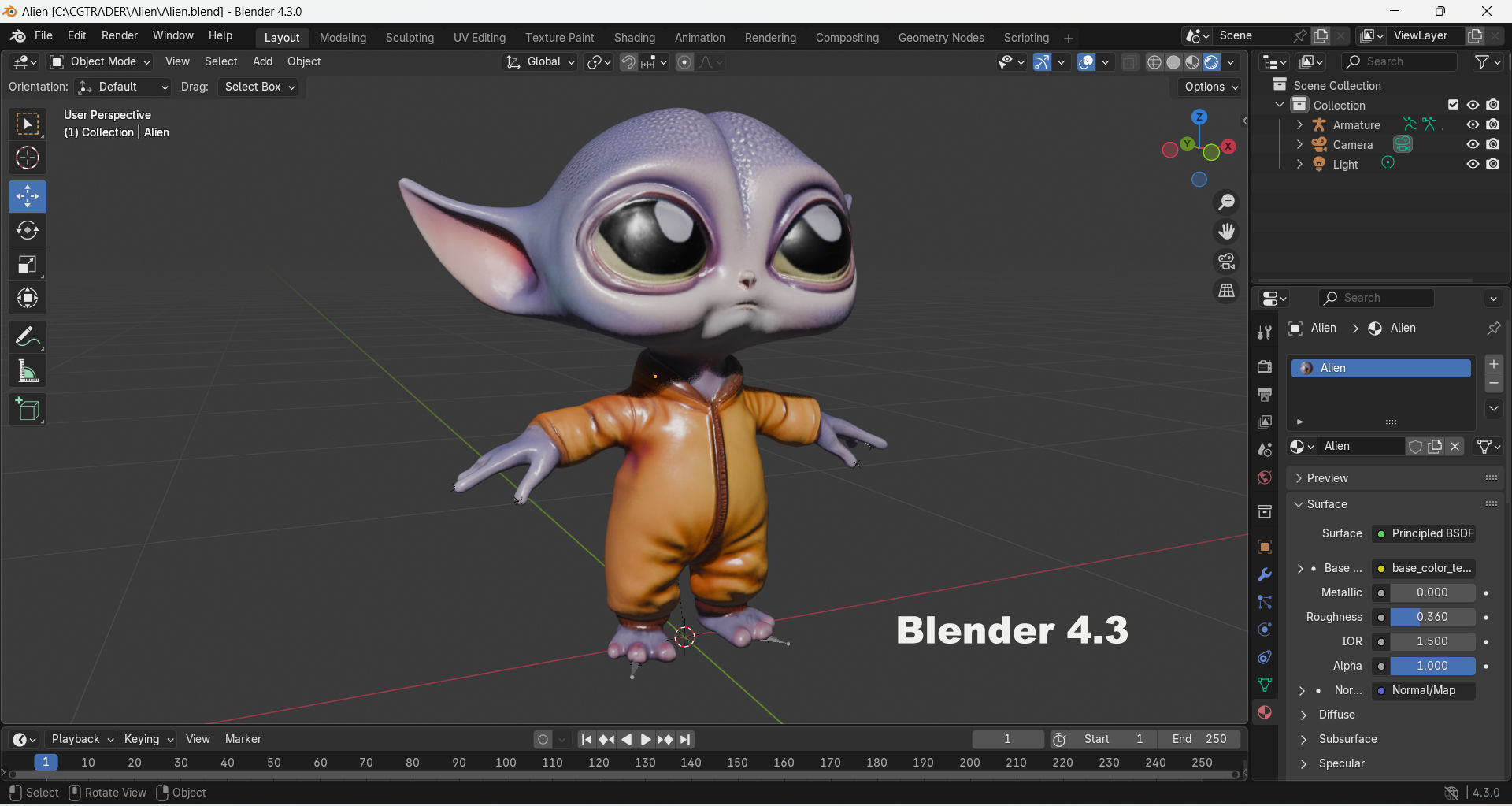Image resolution: width=1512 pixels, height=806 pixels.
Task: Hide the Light in viewport
Action: [1473, 164]
